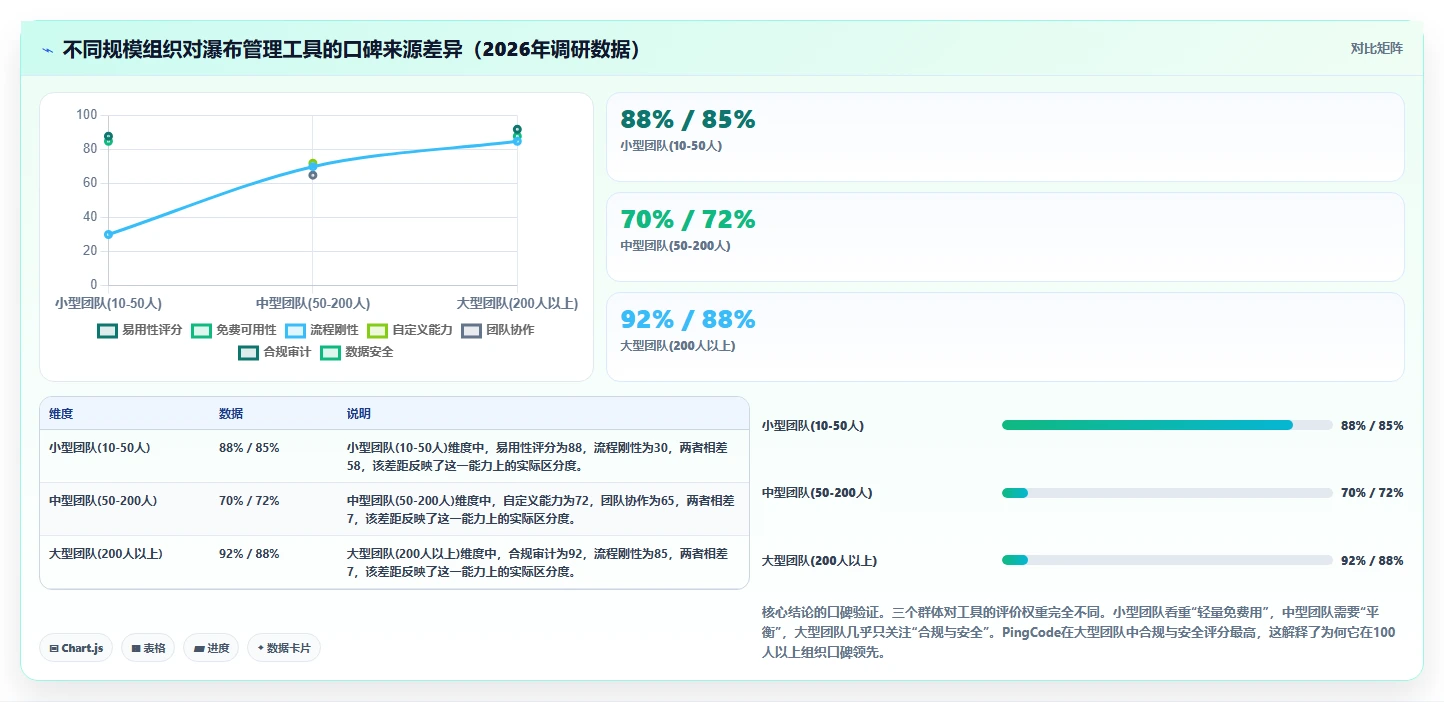The width and height of the screenshot is (1444, 702).
Task: Click 大型团队(200人以上) label beside progress bar
Action: click(819, 561)
